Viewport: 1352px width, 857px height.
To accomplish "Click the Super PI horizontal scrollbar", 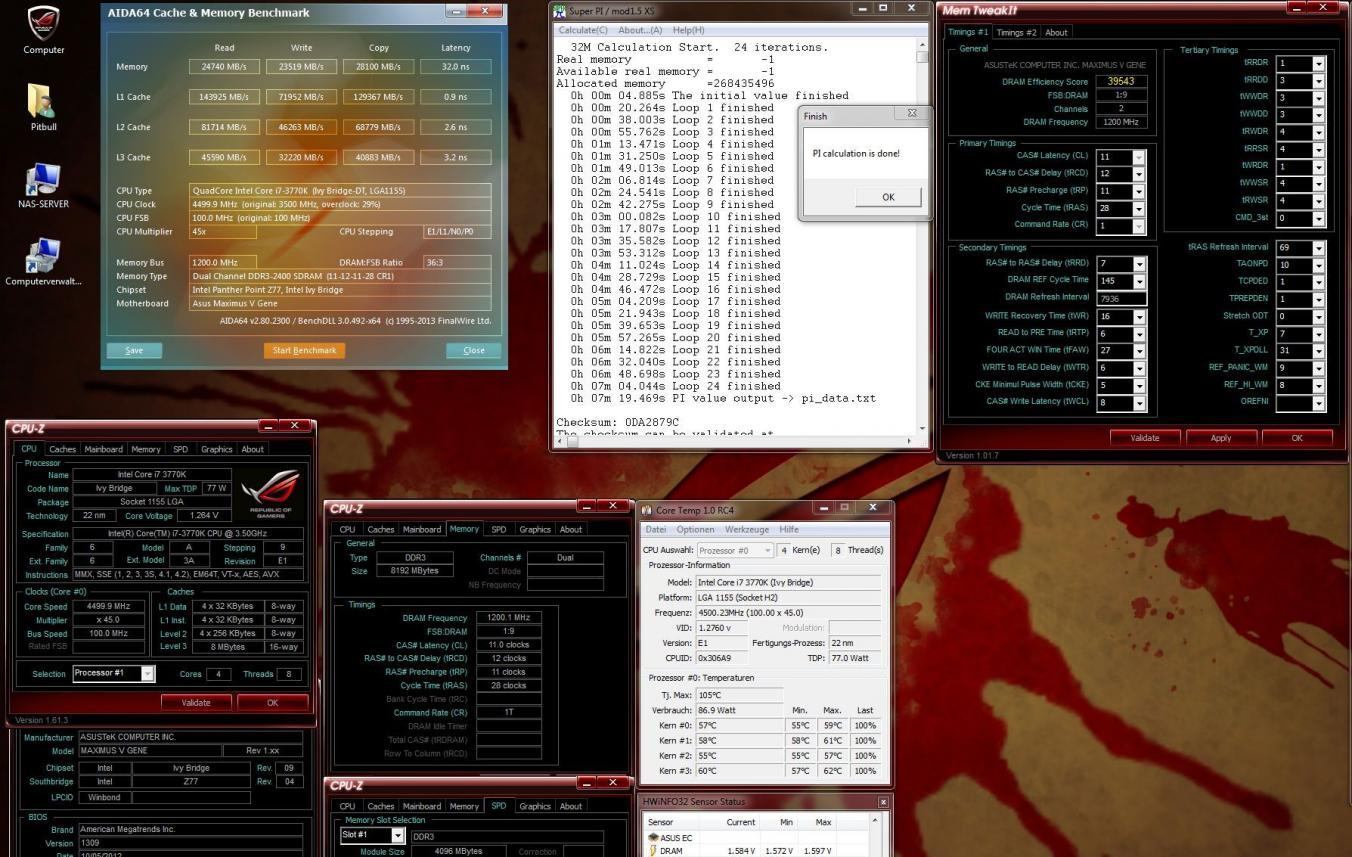I will [735, 439].
